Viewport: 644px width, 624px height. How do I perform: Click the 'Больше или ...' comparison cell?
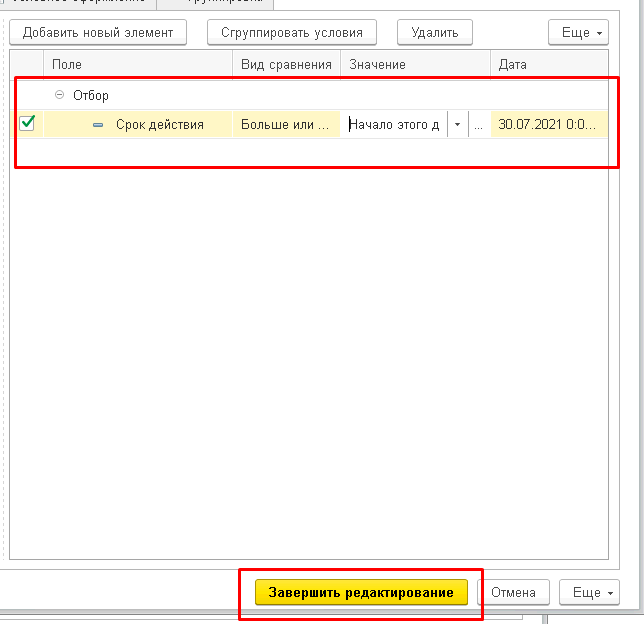[286, 124]
